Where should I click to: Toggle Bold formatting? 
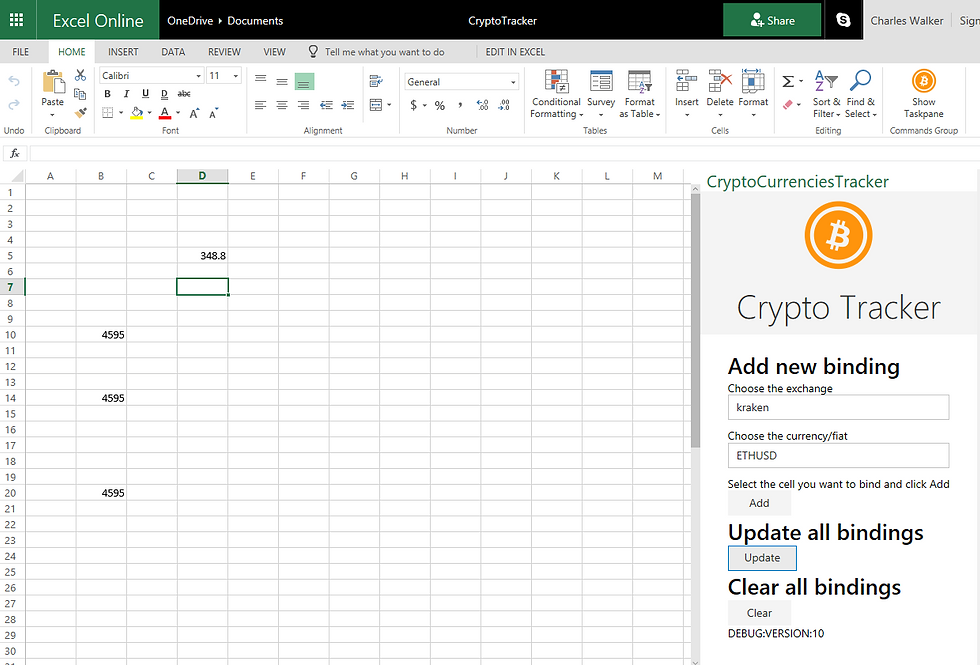(x=108, y=94)
